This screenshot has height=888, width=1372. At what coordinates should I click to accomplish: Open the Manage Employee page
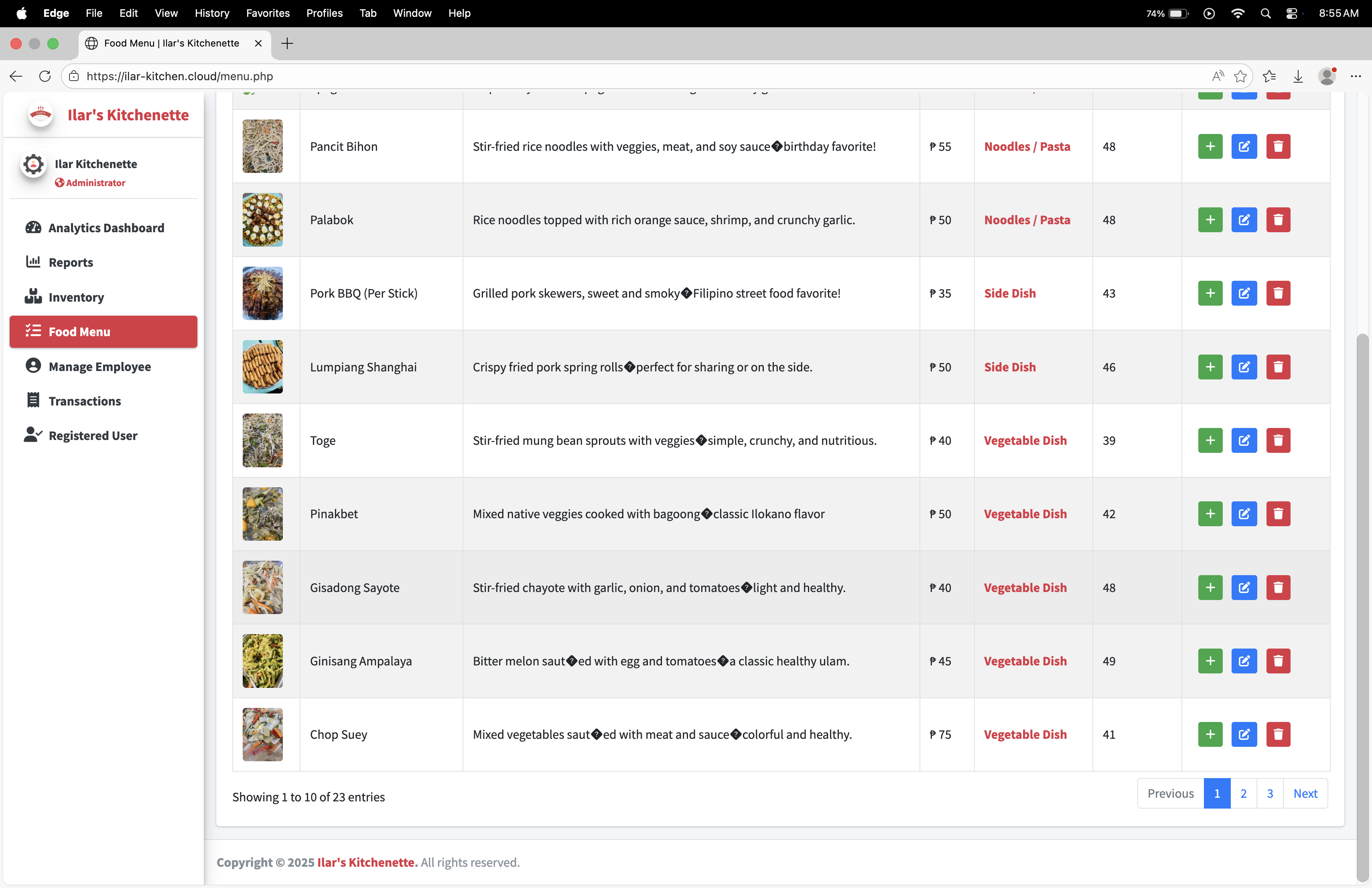tap(100, 367)
